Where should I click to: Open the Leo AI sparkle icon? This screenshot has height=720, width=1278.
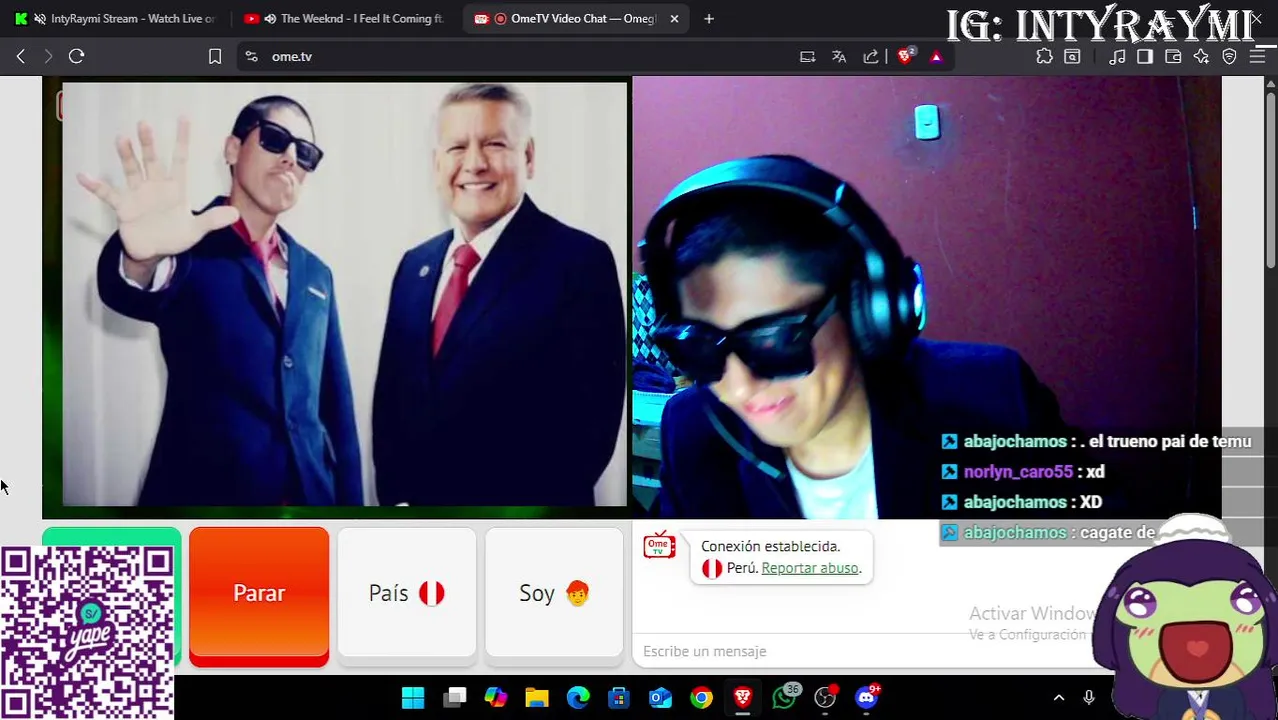pyautogui.click(x=1201, y=57)
